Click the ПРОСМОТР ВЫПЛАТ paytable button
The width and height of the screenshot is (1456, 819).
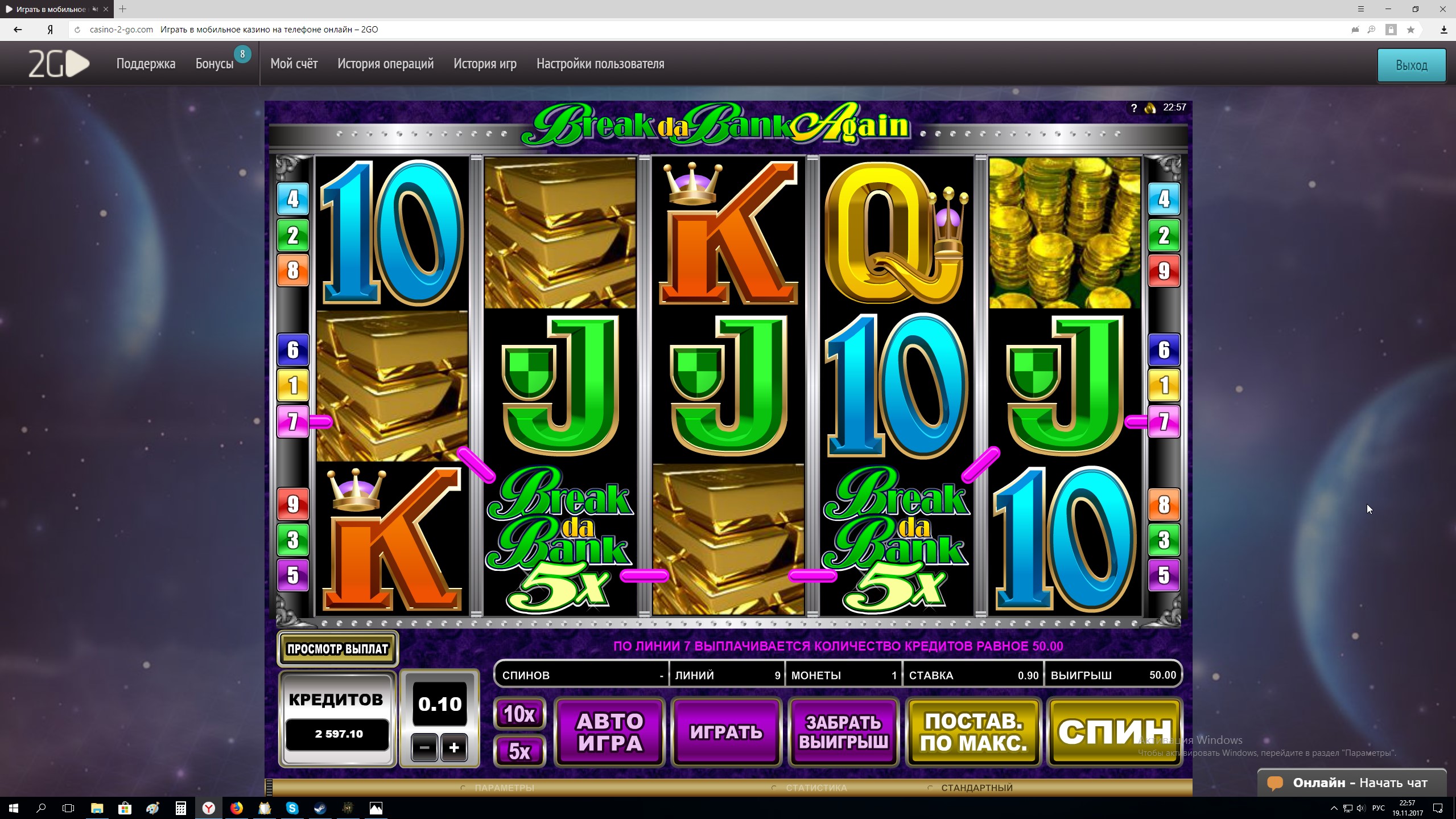pos(337,649)
